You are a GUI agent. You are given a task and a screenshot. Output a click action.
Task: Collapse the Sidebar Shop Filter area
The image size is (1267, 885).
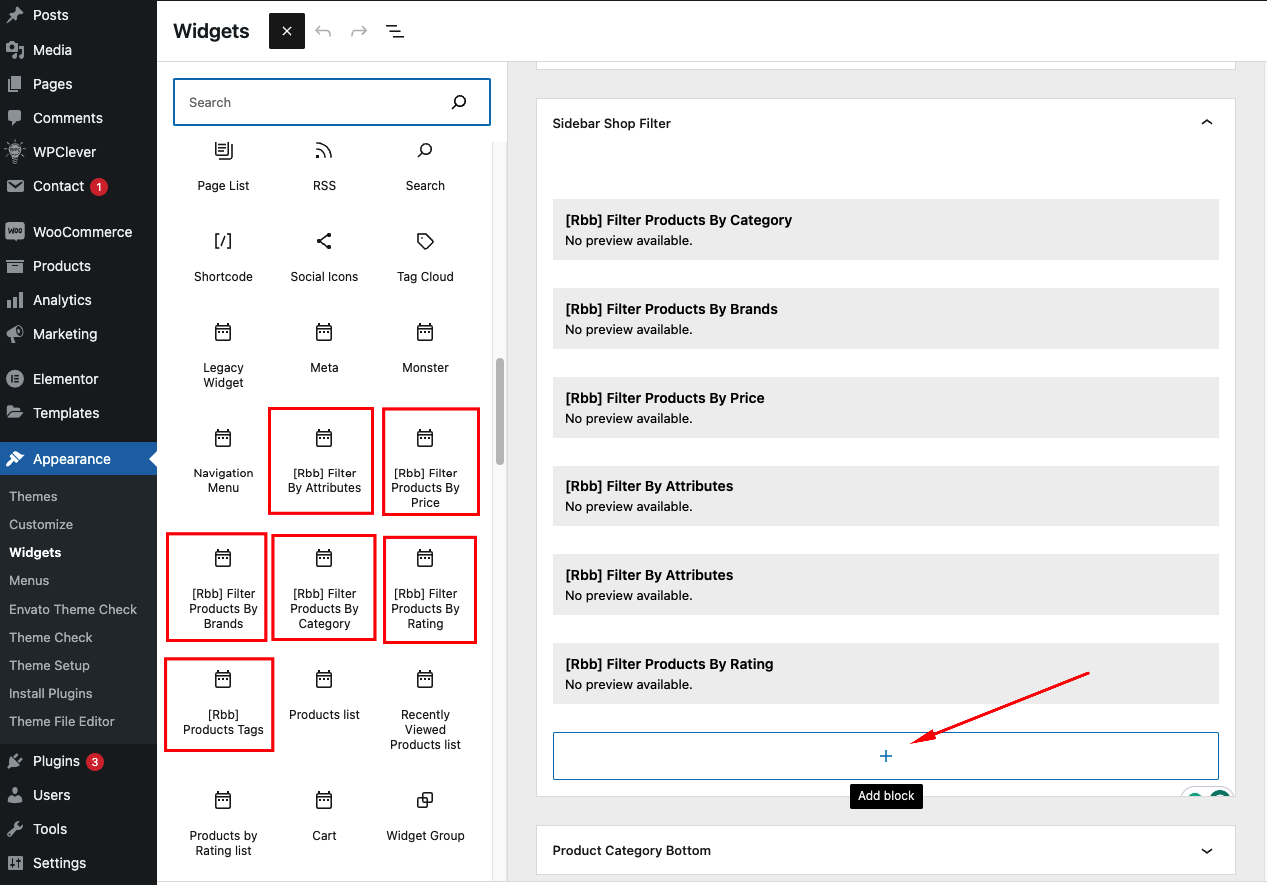1206,123
